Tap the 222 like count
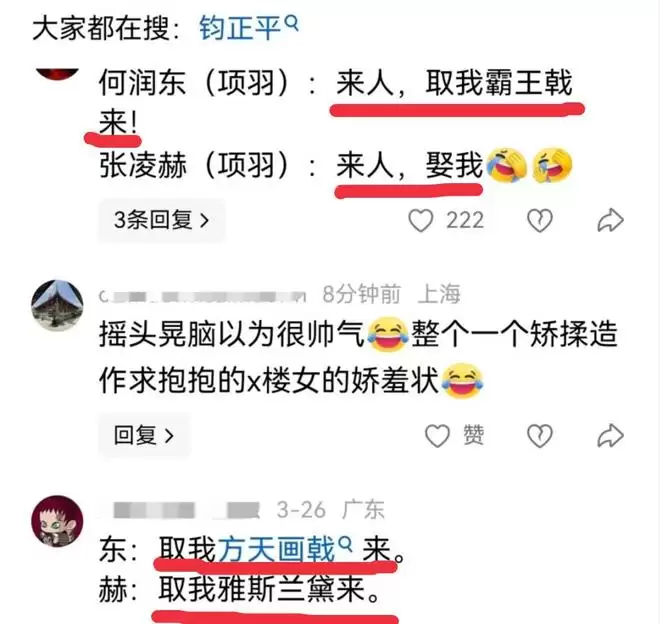The width and height of the screenshot is (660, 624). click(465, 220)
